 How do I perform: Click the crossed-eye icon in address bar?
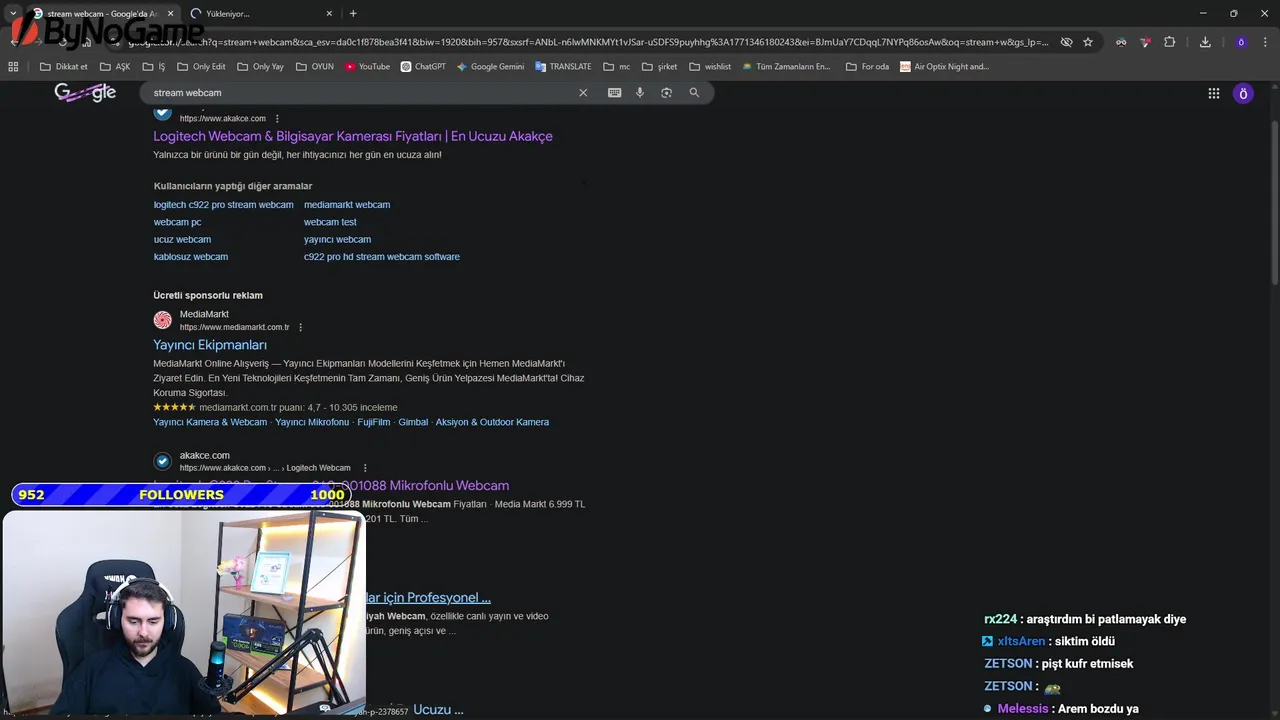[x=1066, y=42]
